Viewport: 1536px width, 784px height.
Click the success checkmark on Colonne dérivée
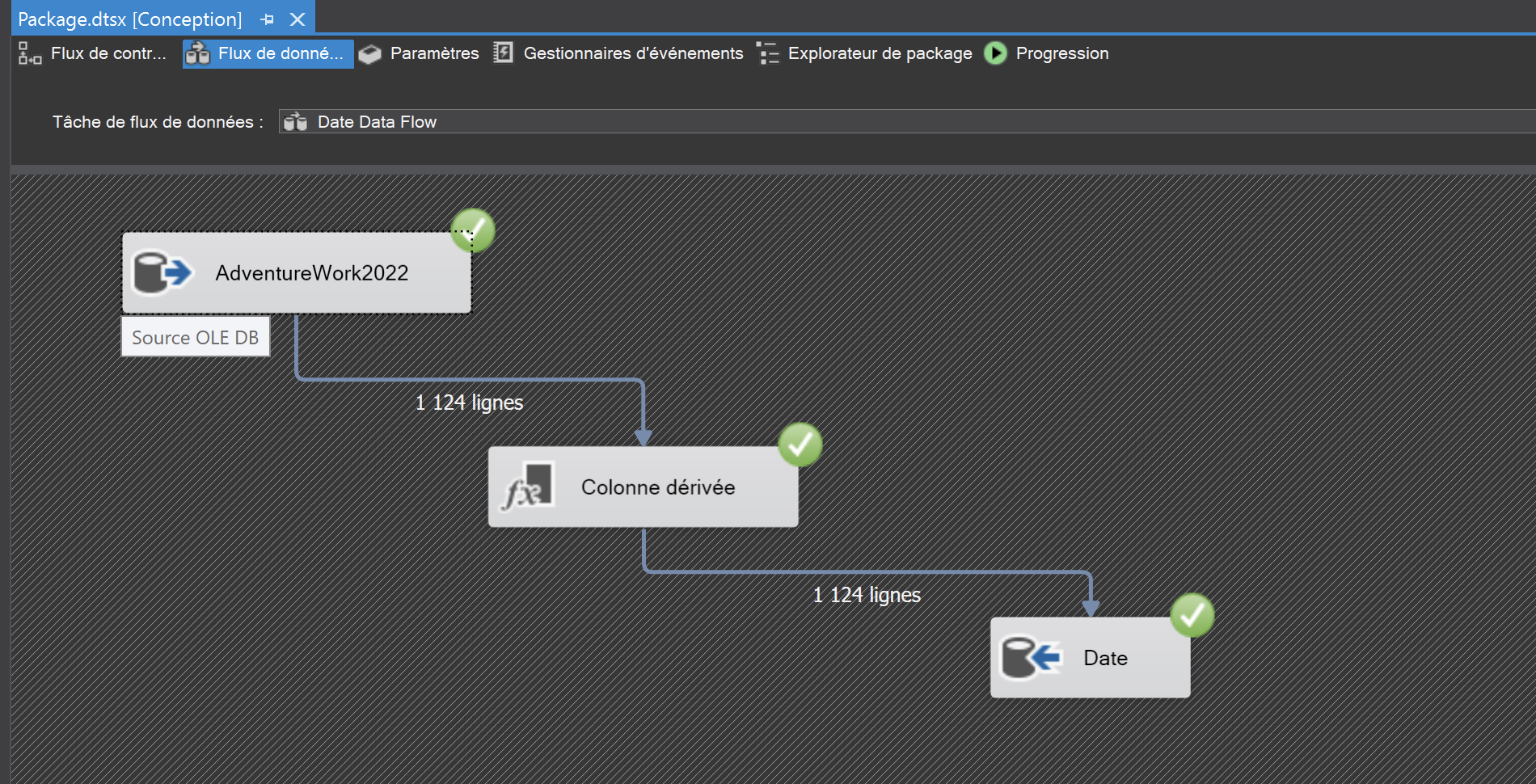tap(800, 443)
